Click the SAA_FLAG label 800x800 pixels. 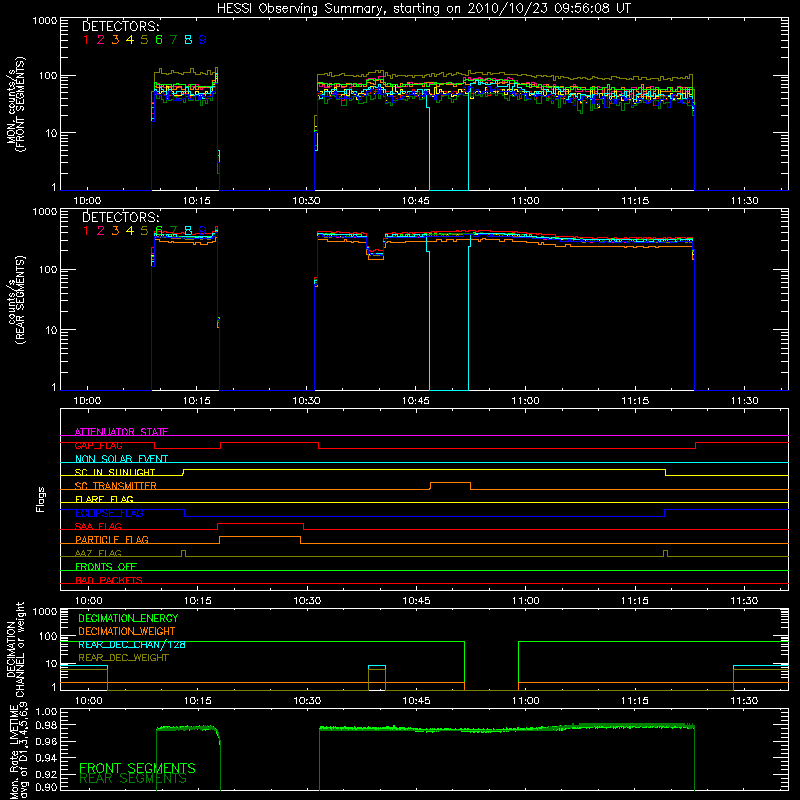(x=98, y=526)
